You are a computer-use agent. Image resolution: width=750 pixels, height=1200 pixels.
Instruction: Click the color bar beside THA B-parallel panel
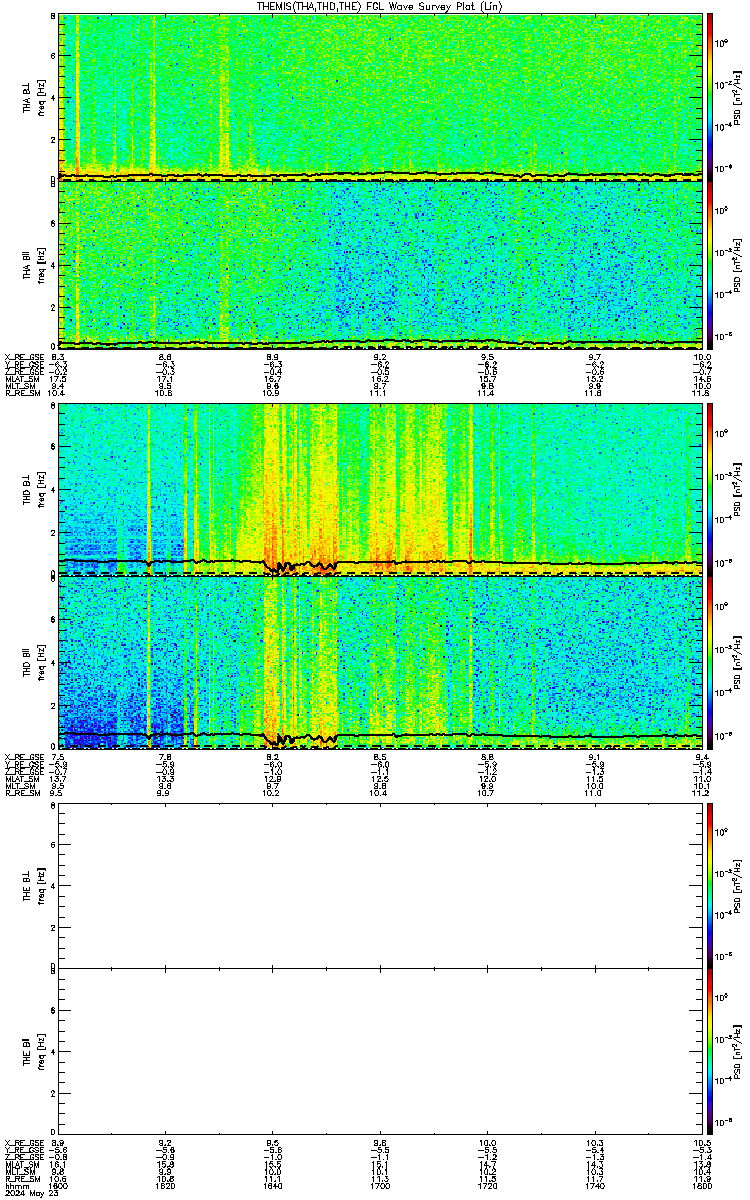[710, 263]
